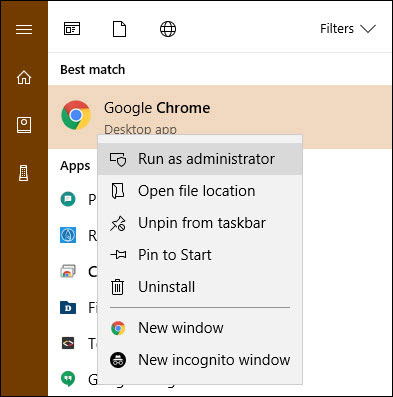
Task: Go to the Home sidebar icon
Action: tap(24, 77)
